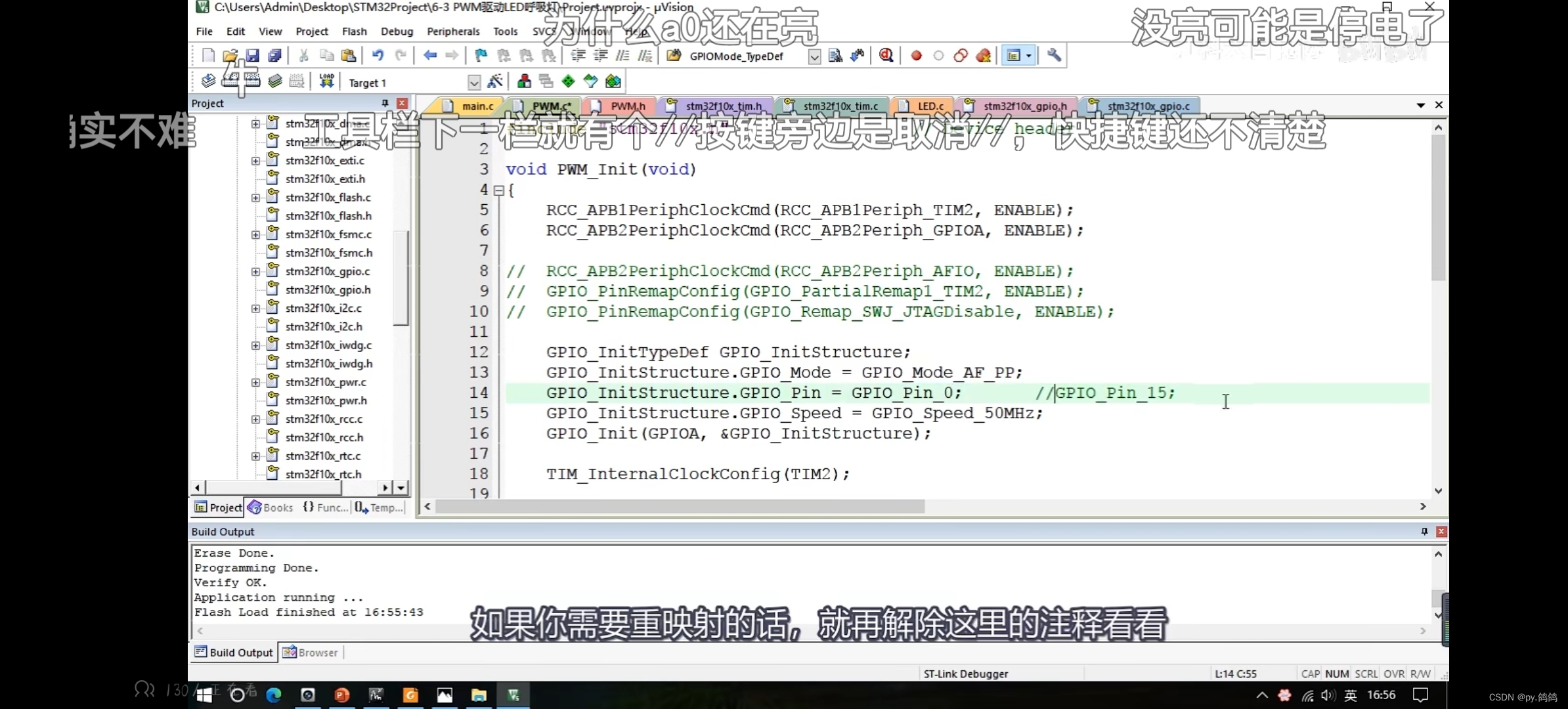This screenshot has width=1568, height=709.
Task: Open the Peripherals menu
Action: (x=453, y=31)
